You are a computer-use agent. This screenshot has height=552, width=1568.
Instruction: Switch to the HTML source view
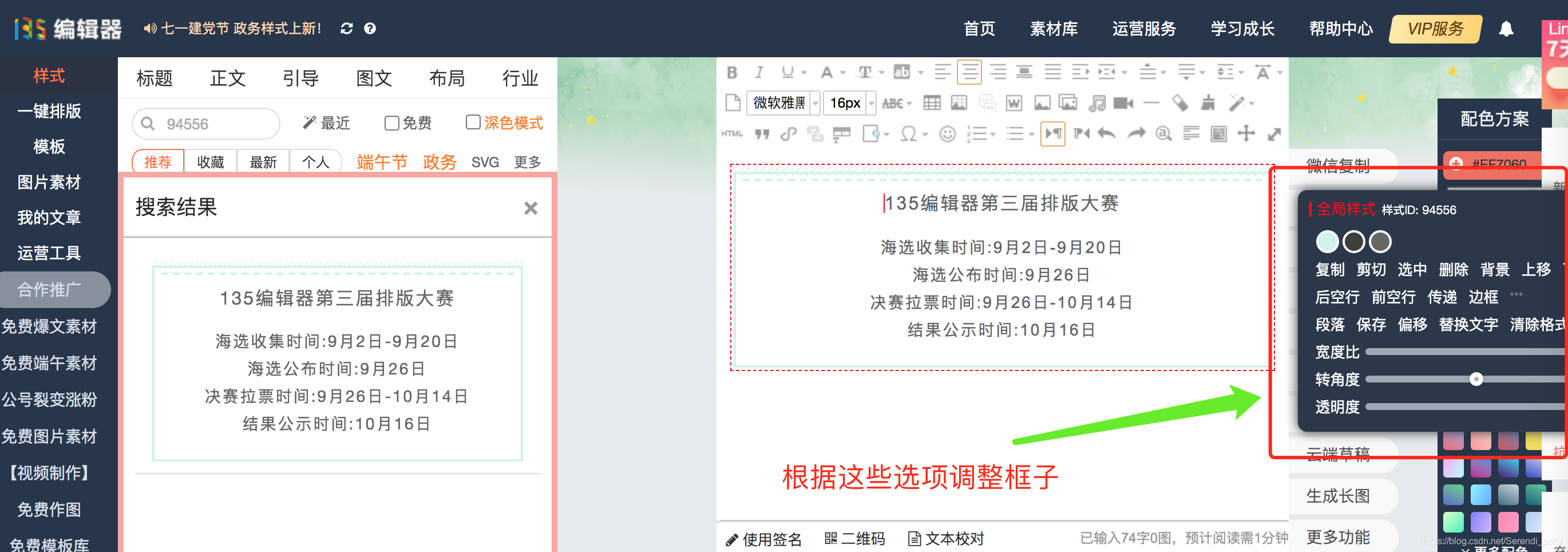734,133
